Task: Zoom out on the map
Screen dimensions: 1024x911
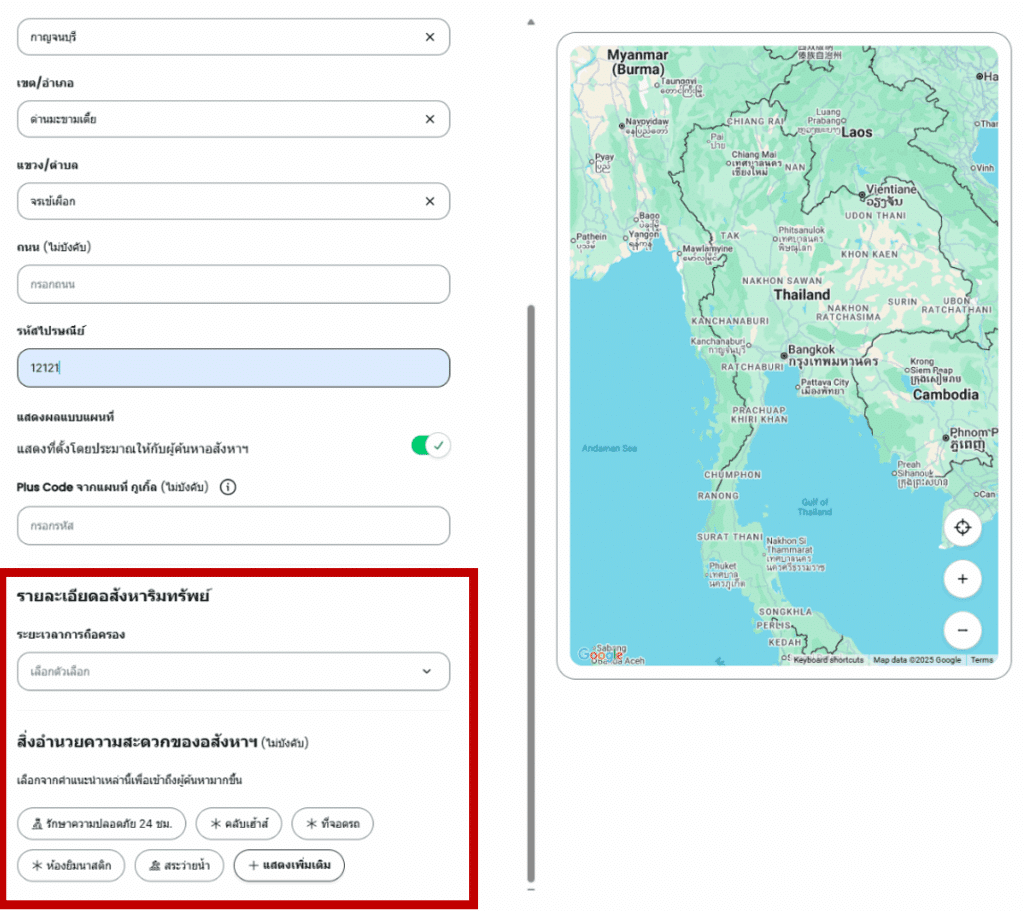Action: tap(962, 630)
